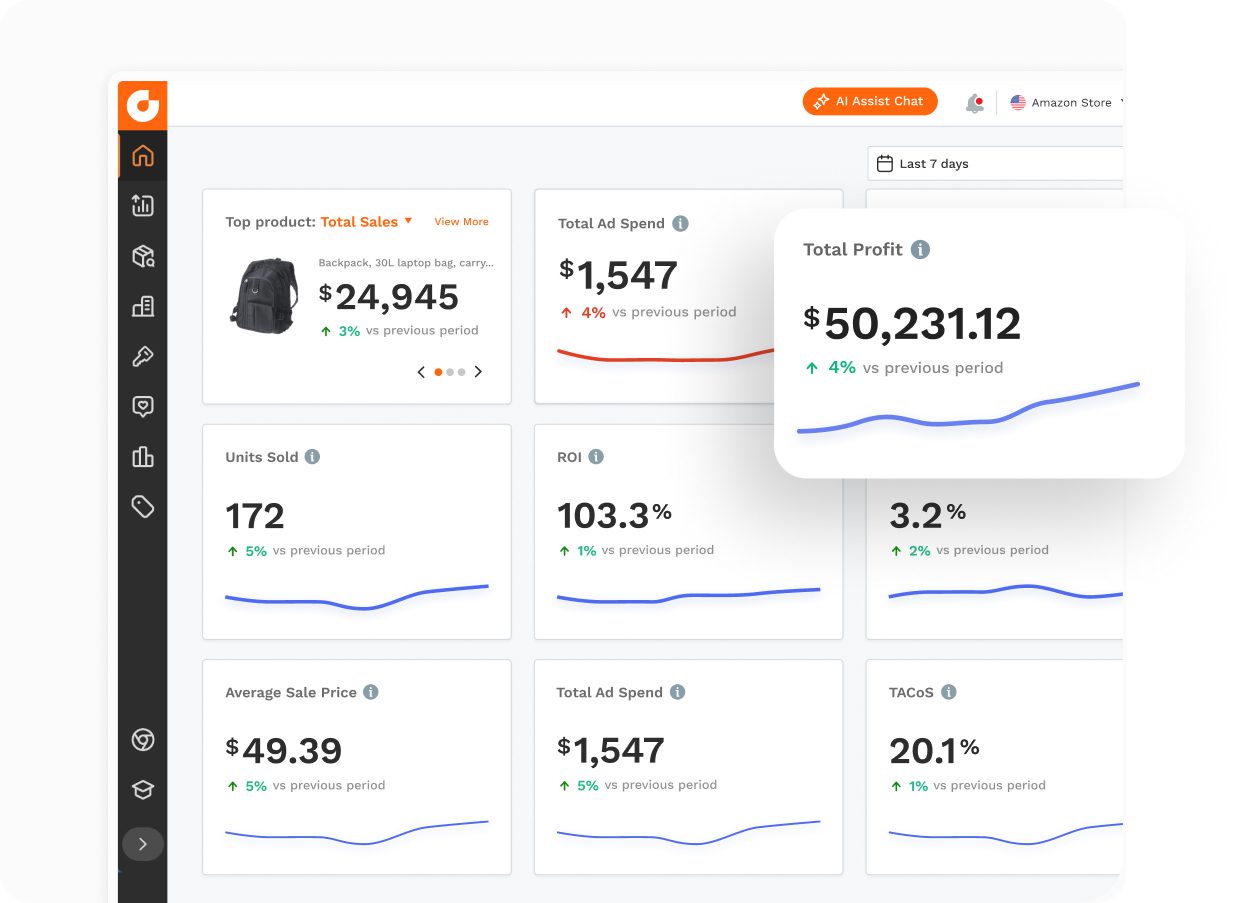The width and height of the screenshot is (1256, 903).
Task: Toggle the Units Sold info icon
Action: (310, 456)
